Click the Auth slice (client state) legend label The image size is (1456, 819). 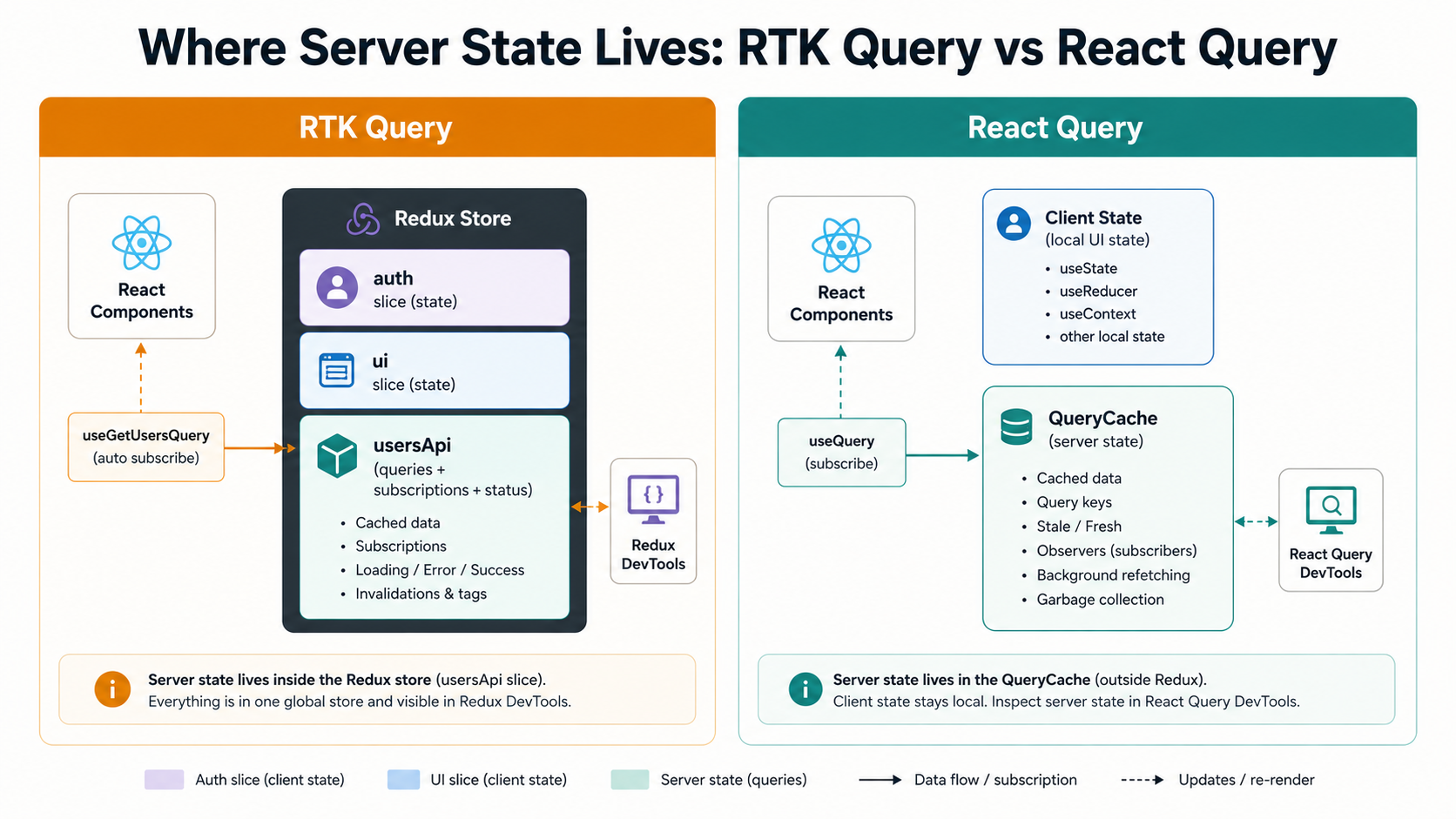point(270,780)
